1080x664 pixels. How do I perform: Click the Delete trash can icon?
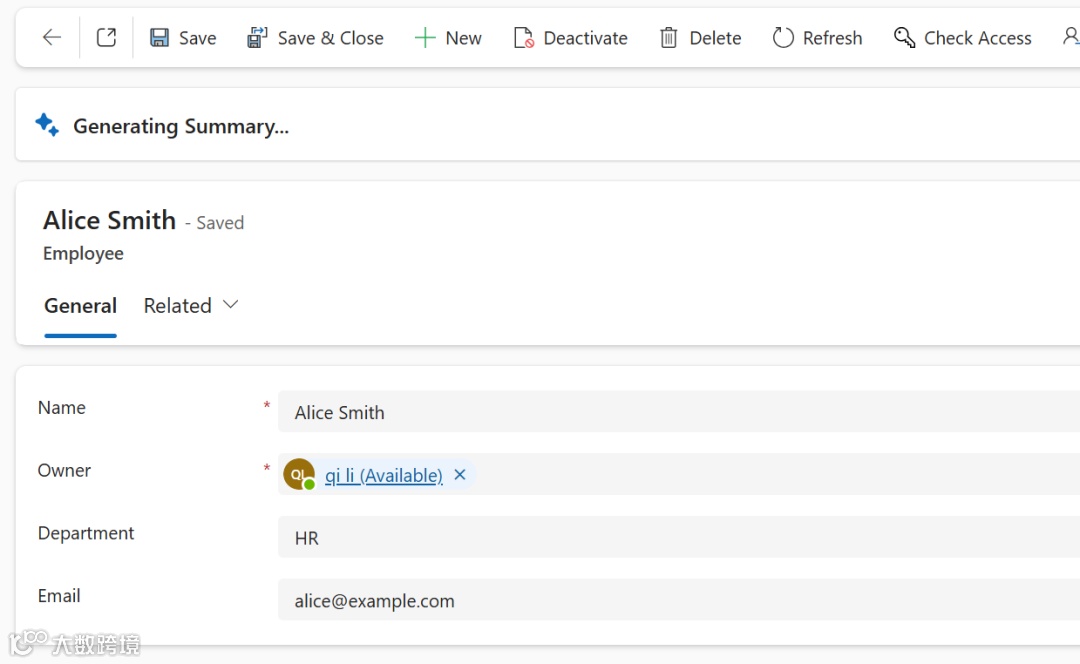pos(669,38)
